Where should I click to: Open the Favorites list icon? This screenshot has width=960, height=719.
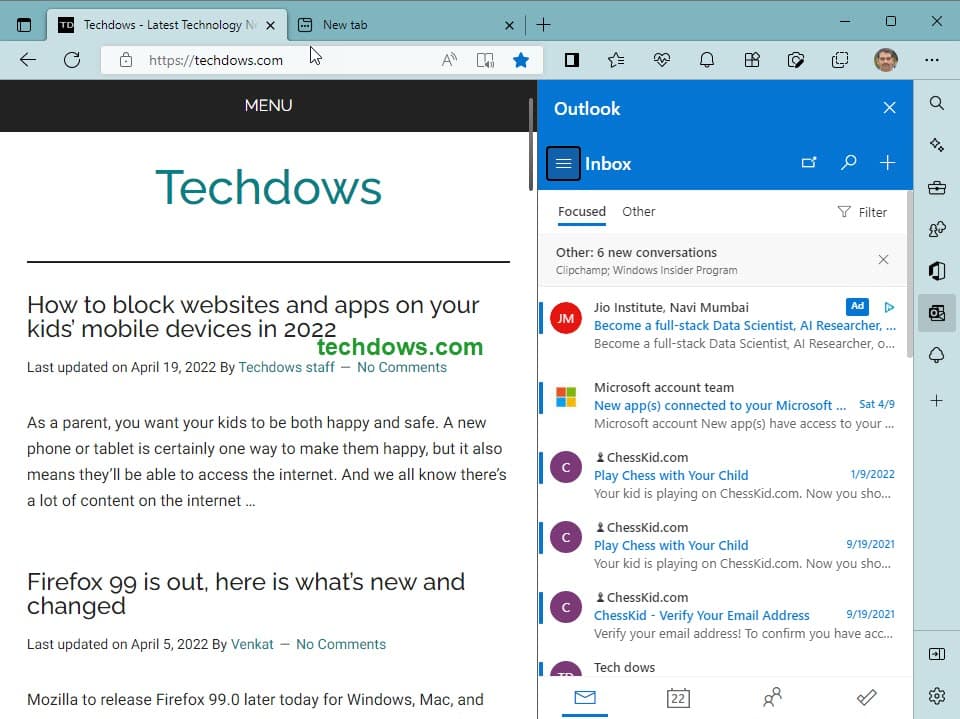(616, 60)
